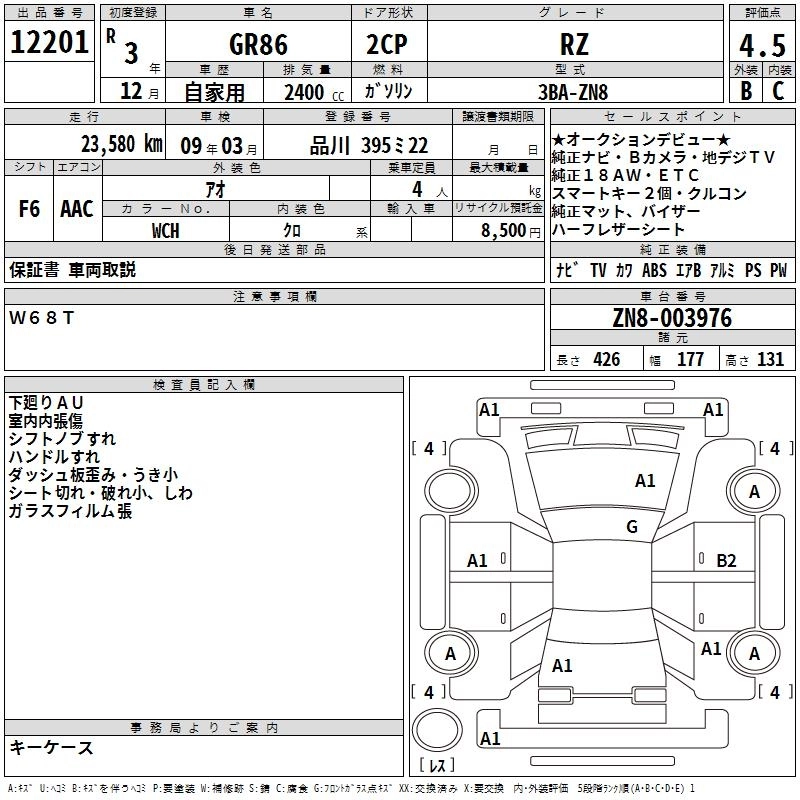
Task: Click lot number 12201
Action: click(x=49, y=43)
